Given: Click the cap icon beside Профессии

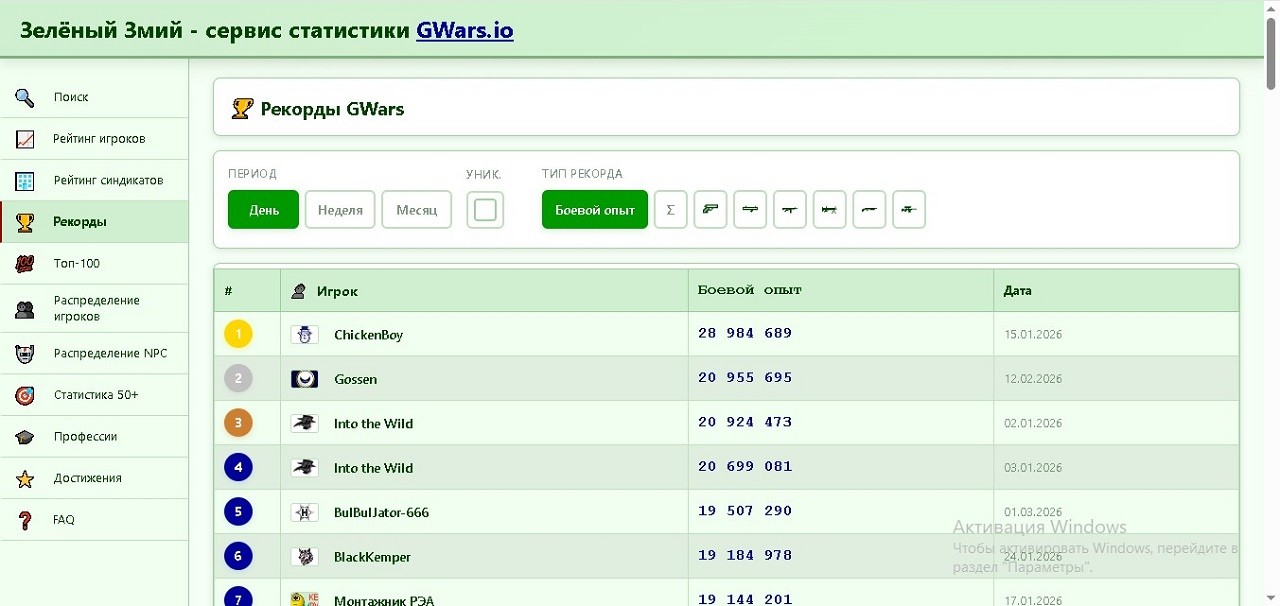Looking at the screenshot, I should 25,437.
